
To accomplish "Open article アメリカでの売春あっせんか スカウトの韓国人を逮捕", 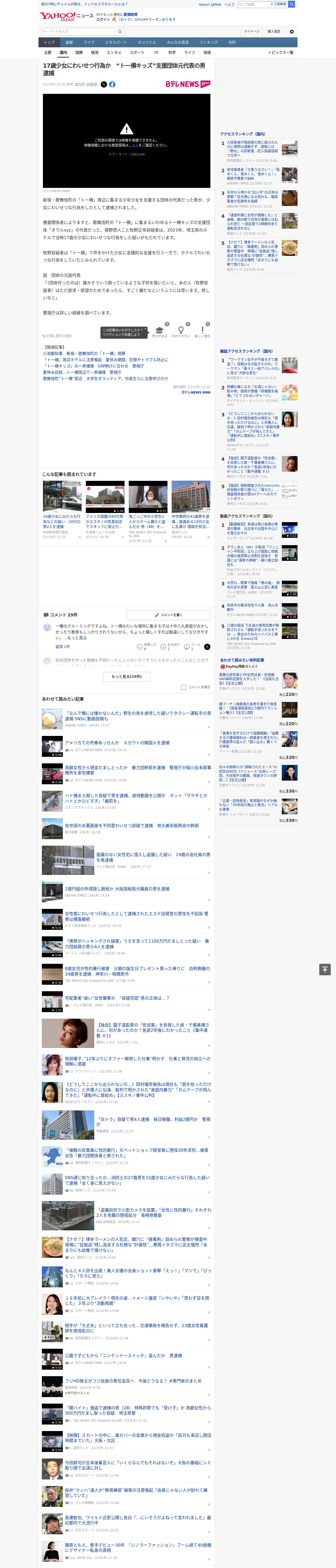I will 117,743.
